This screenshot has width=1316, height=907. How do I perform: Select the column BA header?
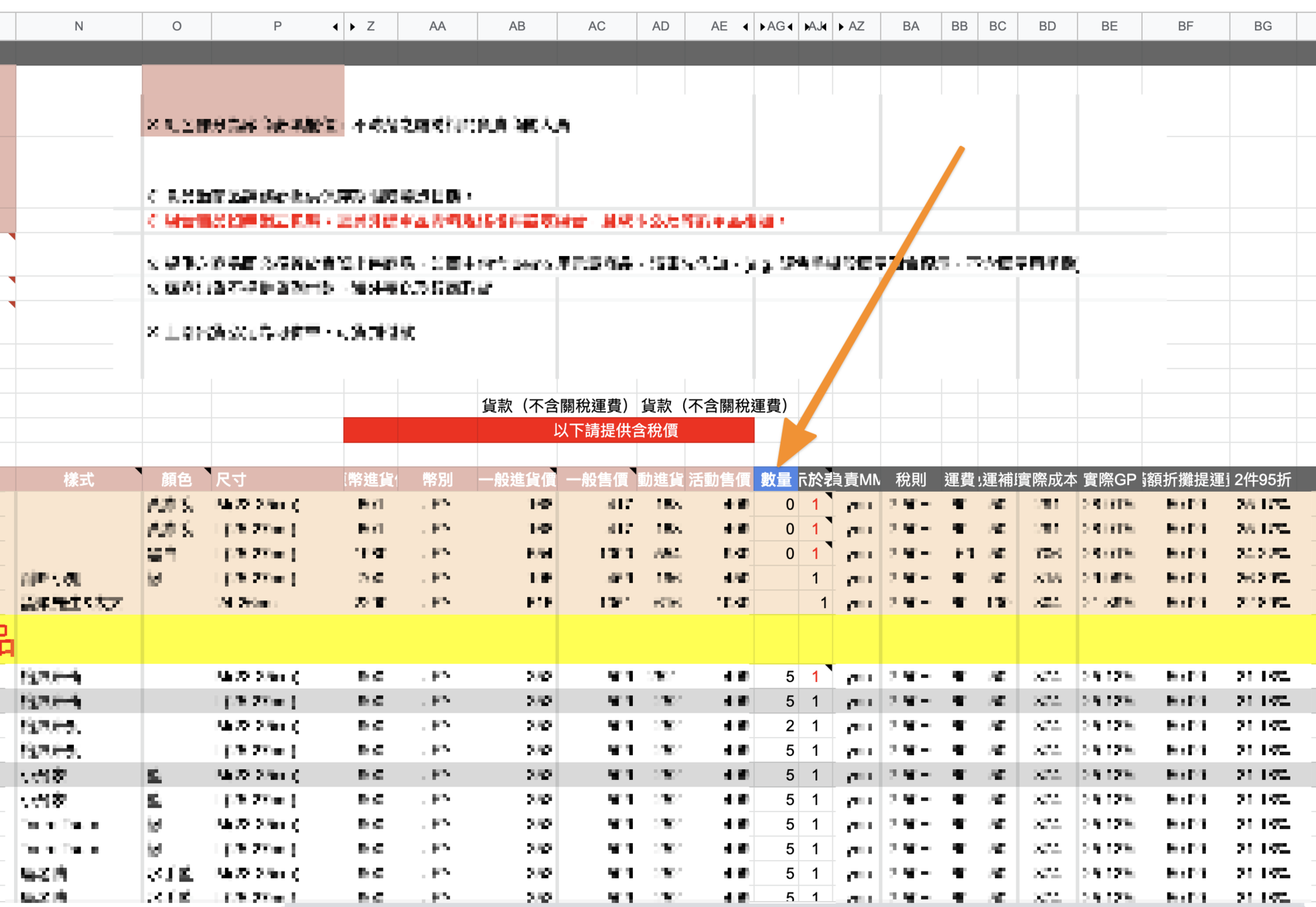coord(910,27)
